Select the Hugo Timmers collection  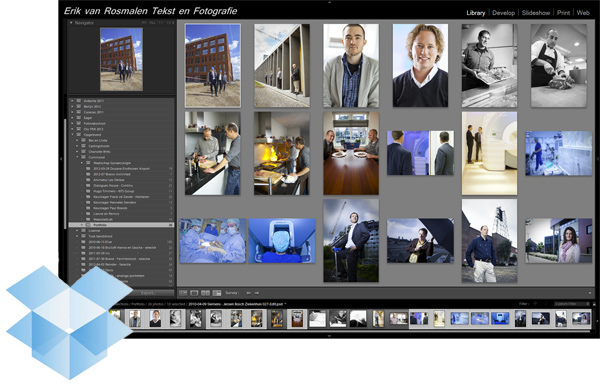(122, 191)
